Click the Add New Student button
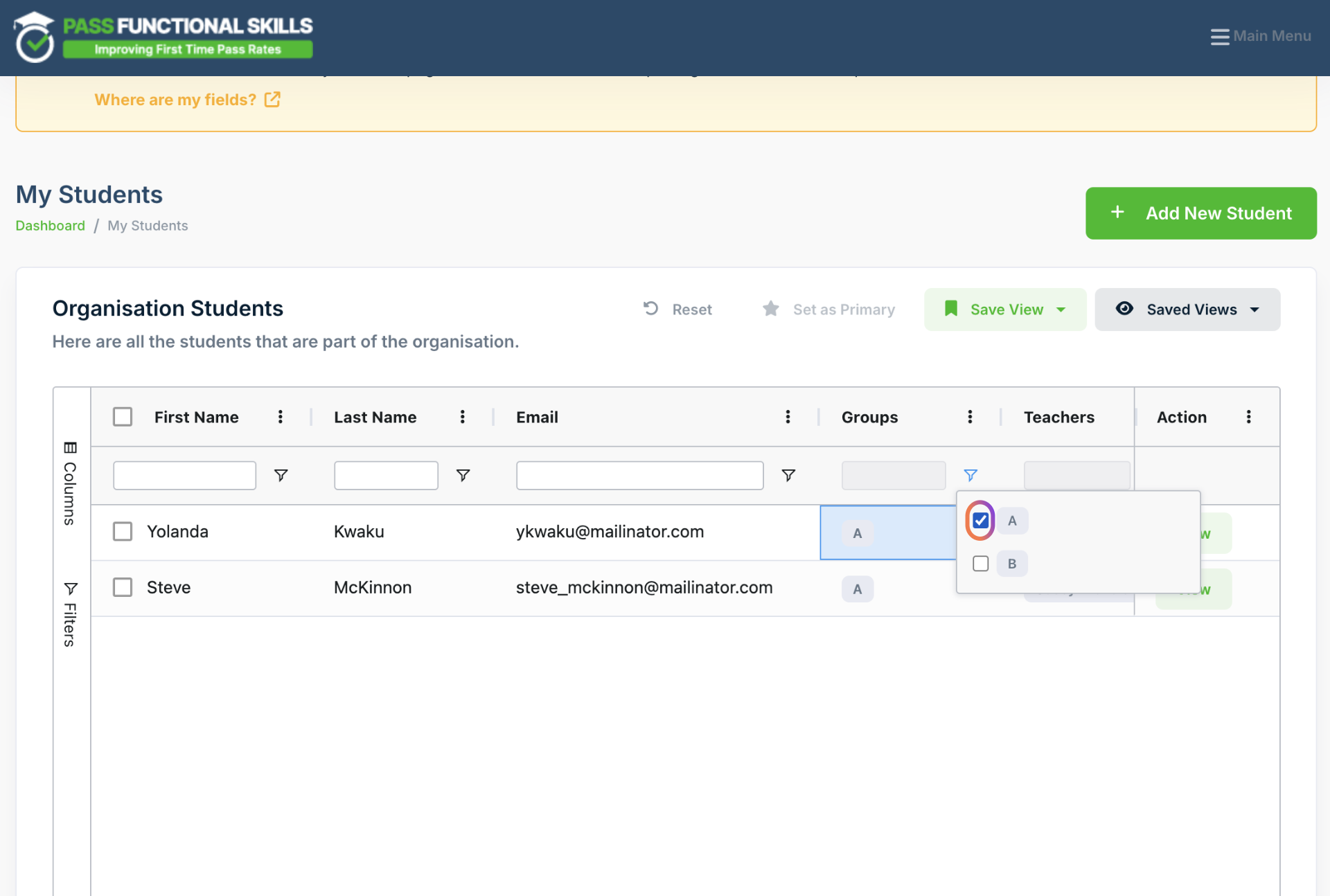1330x896 pixels. pos(1200,213)
